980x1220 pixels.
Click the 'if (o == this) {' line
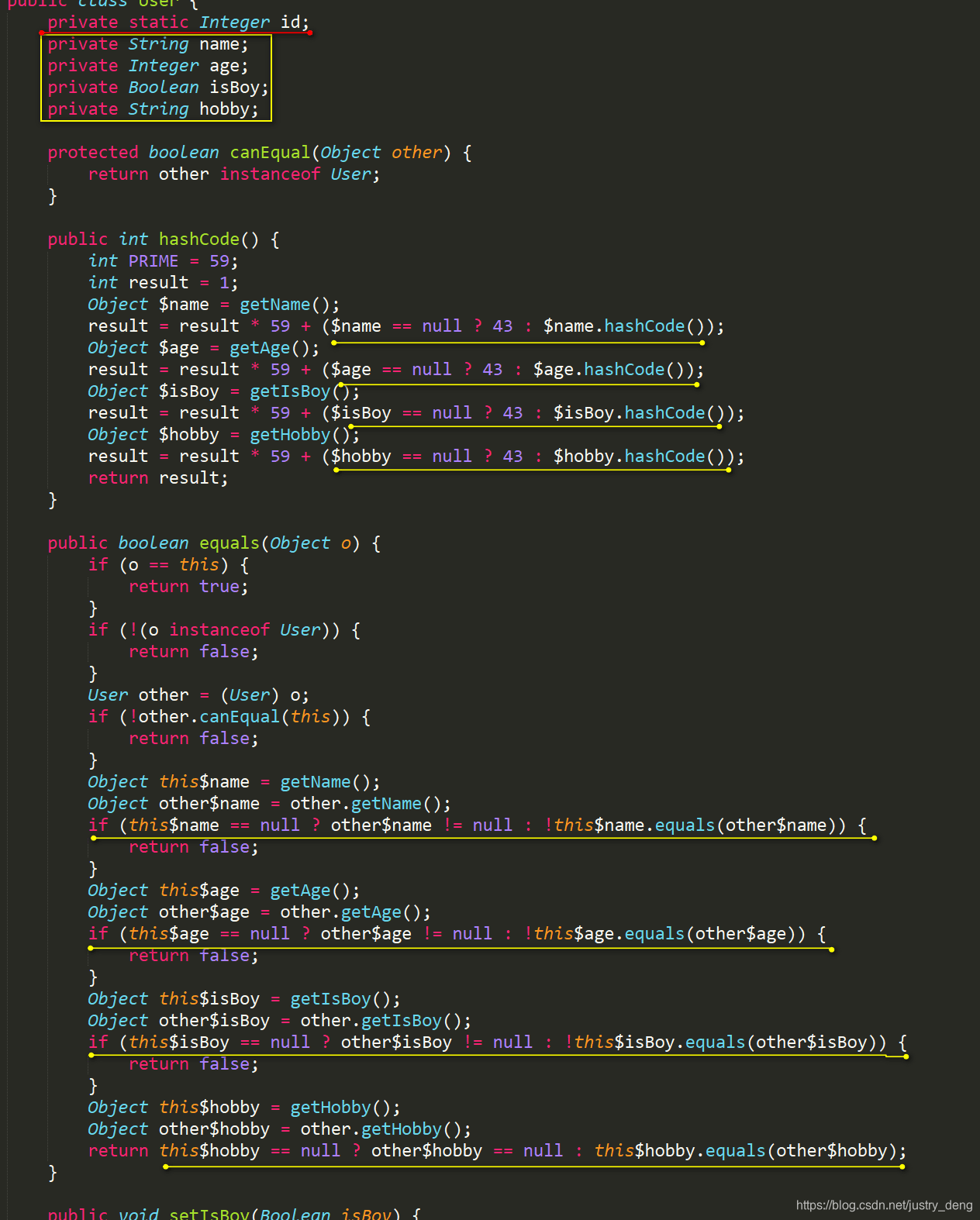(x=168, y=565)
